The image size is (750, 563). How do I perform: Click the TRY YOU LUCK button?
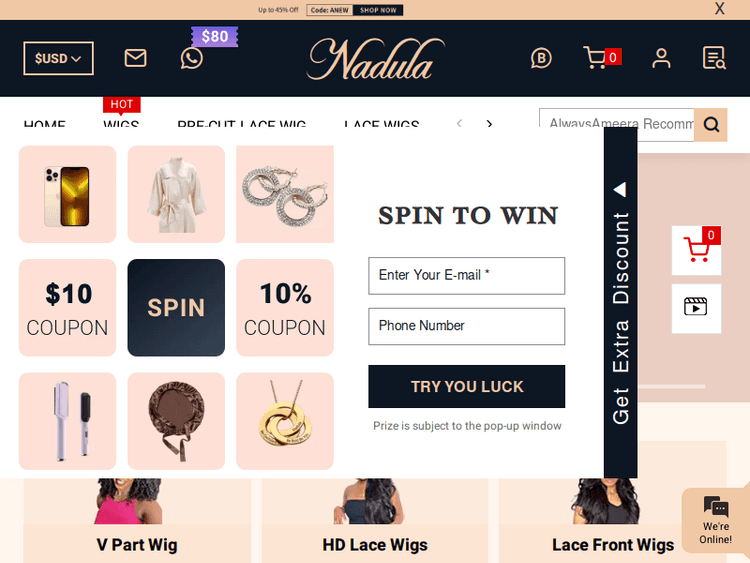[x=466, y=386]
